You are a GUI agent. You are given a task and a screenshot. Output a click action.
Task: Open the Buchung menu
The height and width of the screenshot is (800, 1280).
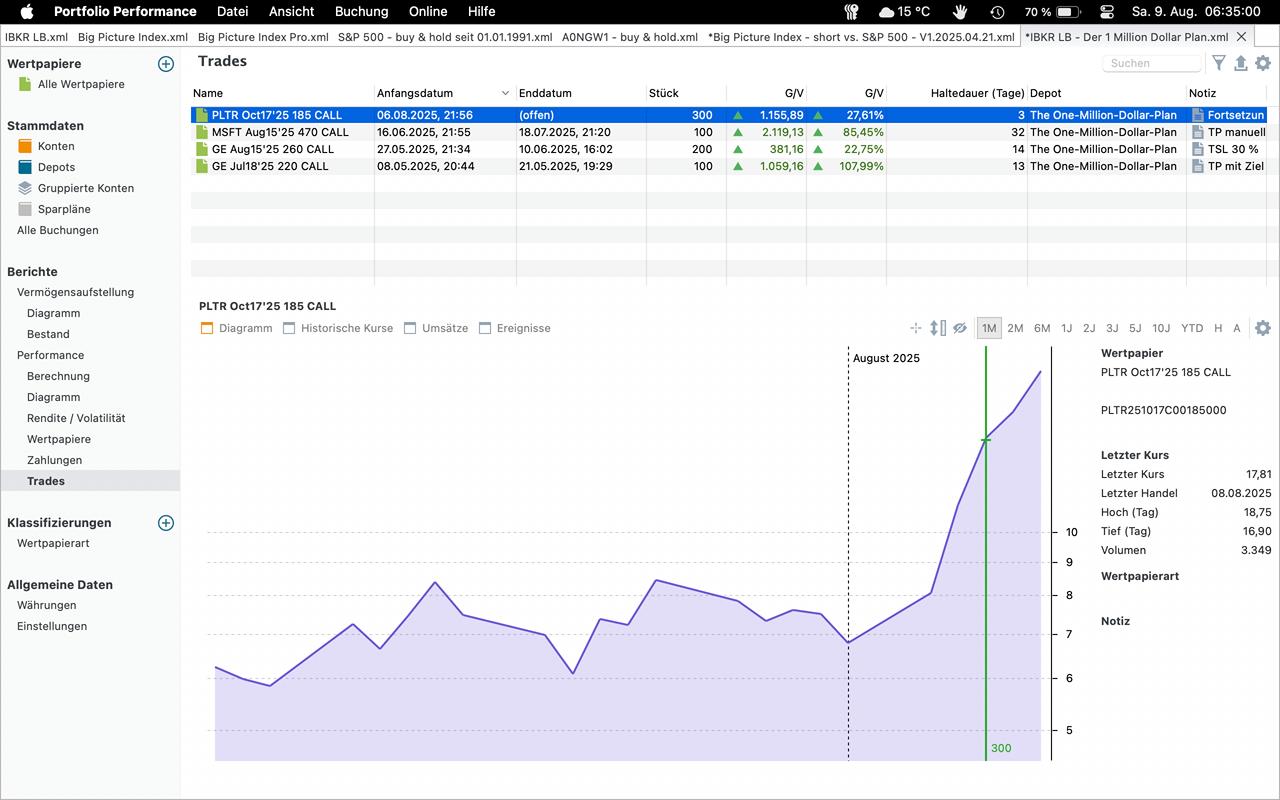[x=361, y=12]
